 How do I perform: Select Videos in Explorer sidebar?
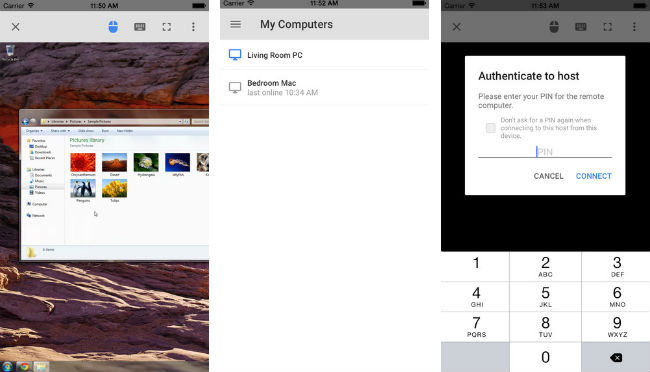click(37, 193)
